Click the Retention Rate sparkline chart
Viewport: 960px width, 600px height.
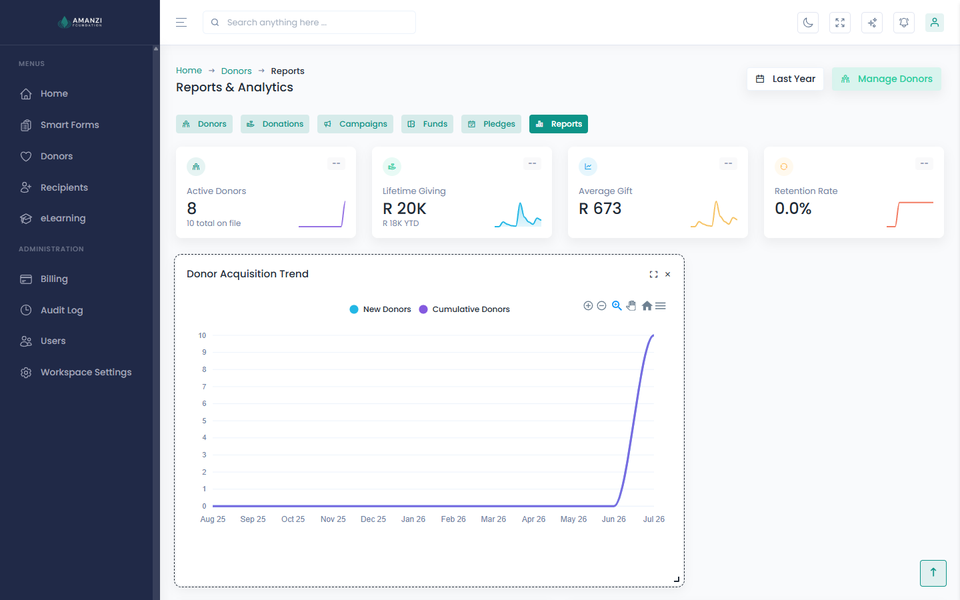tap(910, 214)
